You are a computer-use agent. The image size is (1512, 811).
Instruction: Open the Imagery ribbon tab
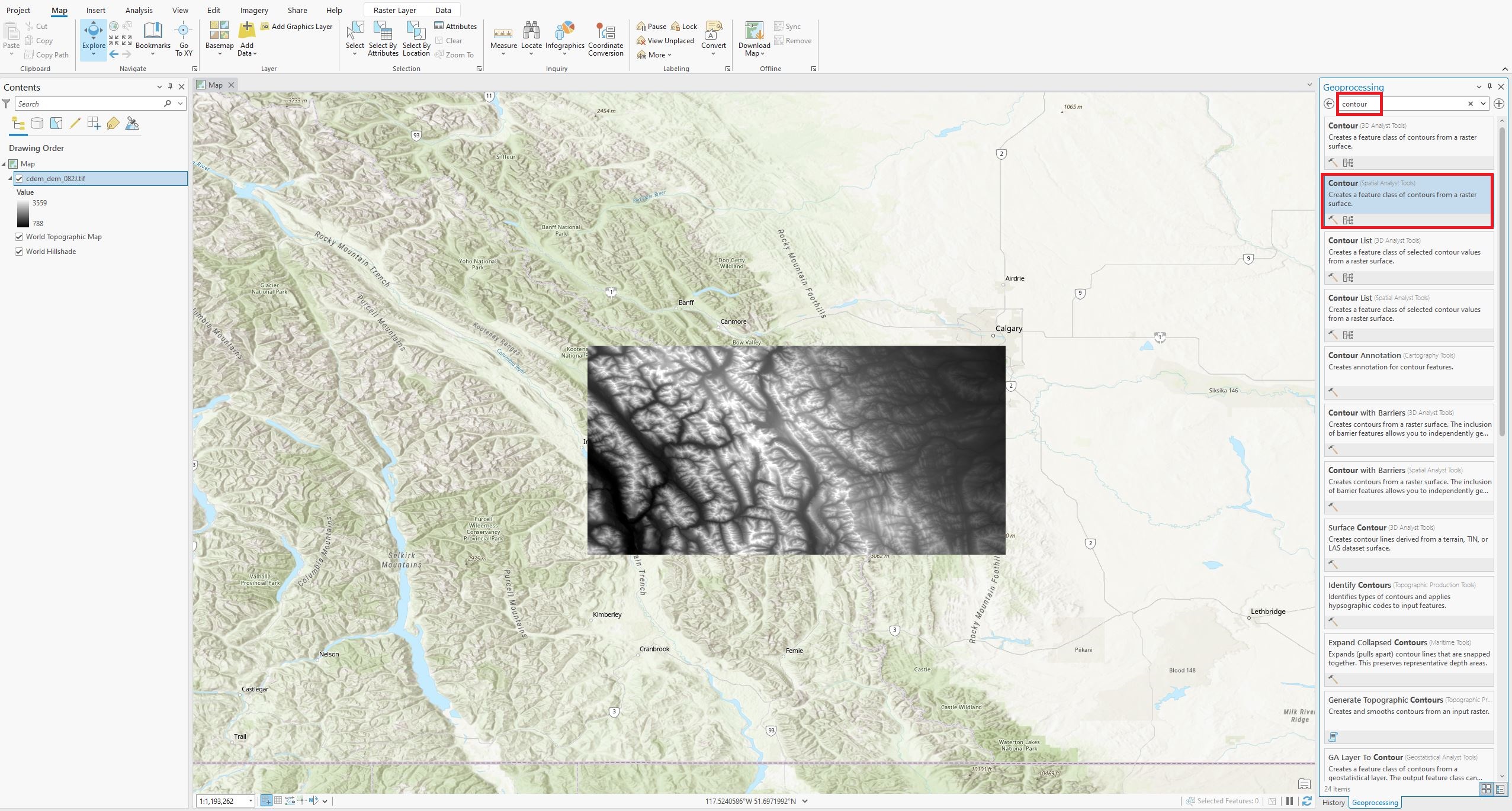pyautogui.click(x=254, y=10)
